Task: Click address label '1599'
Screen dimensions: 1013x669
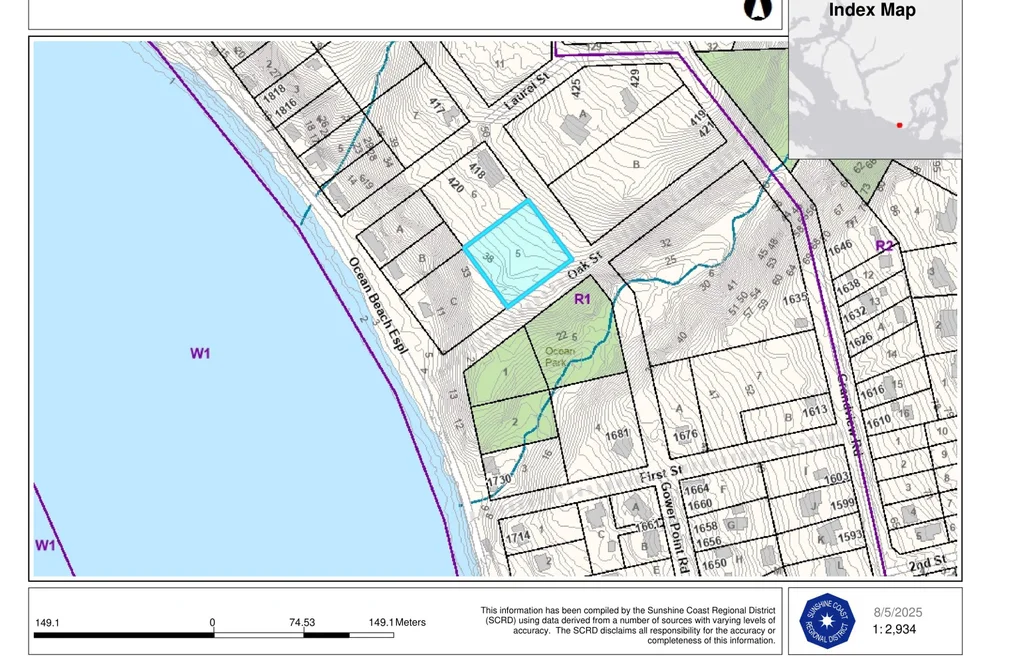Action: [843, 504]
